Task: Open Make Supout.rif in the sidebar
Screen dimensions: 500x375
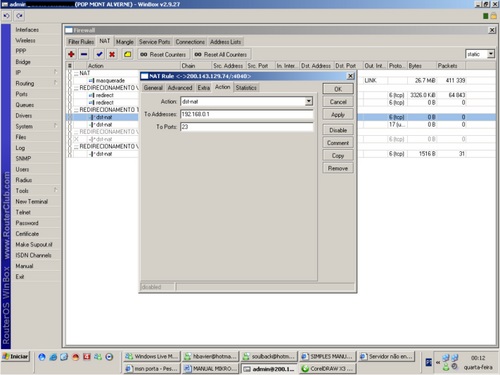Action: pyautogui.click(x=34, y=244)
